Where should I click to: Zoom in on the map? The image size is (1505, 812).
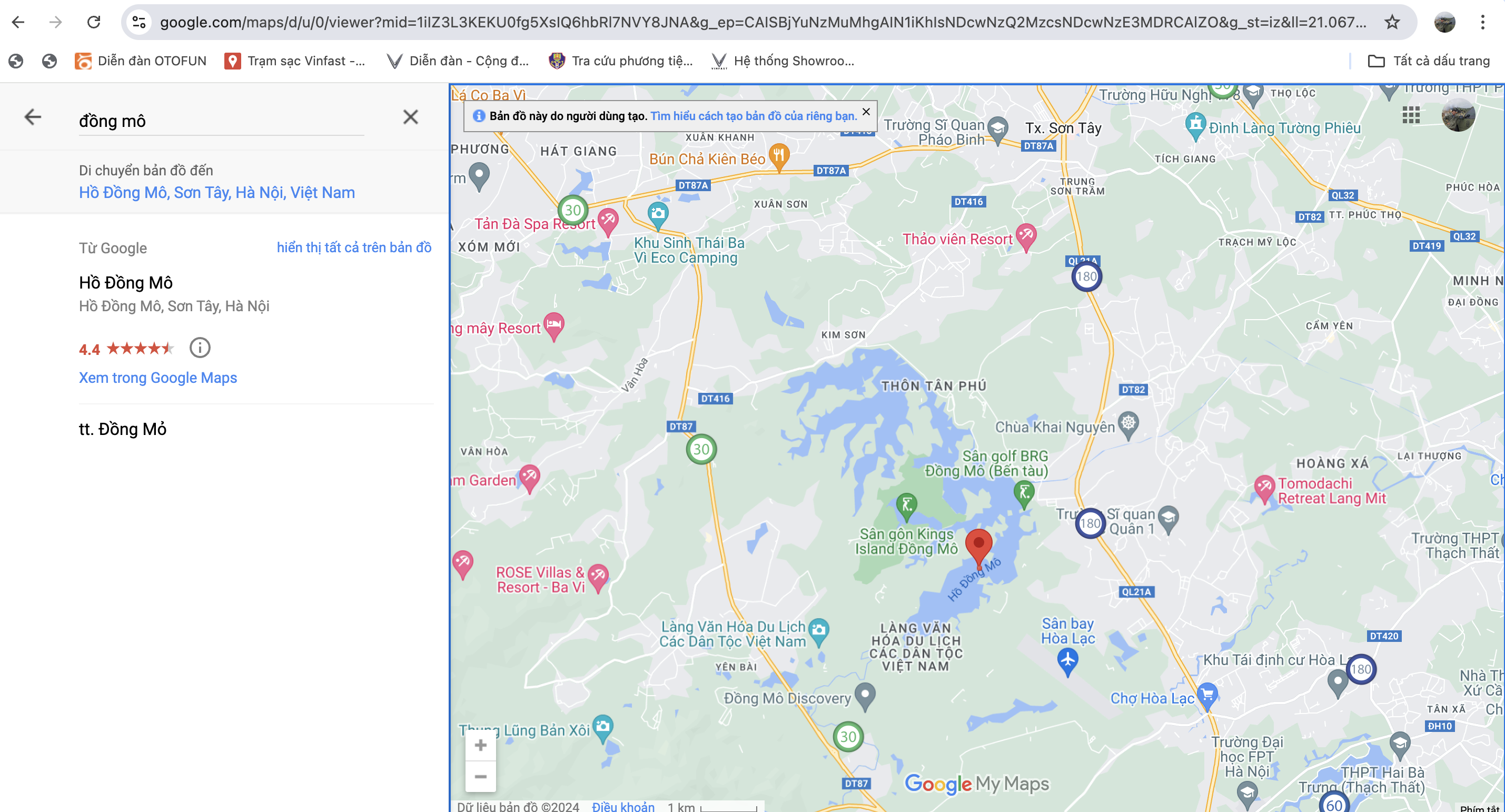(481, 746)
